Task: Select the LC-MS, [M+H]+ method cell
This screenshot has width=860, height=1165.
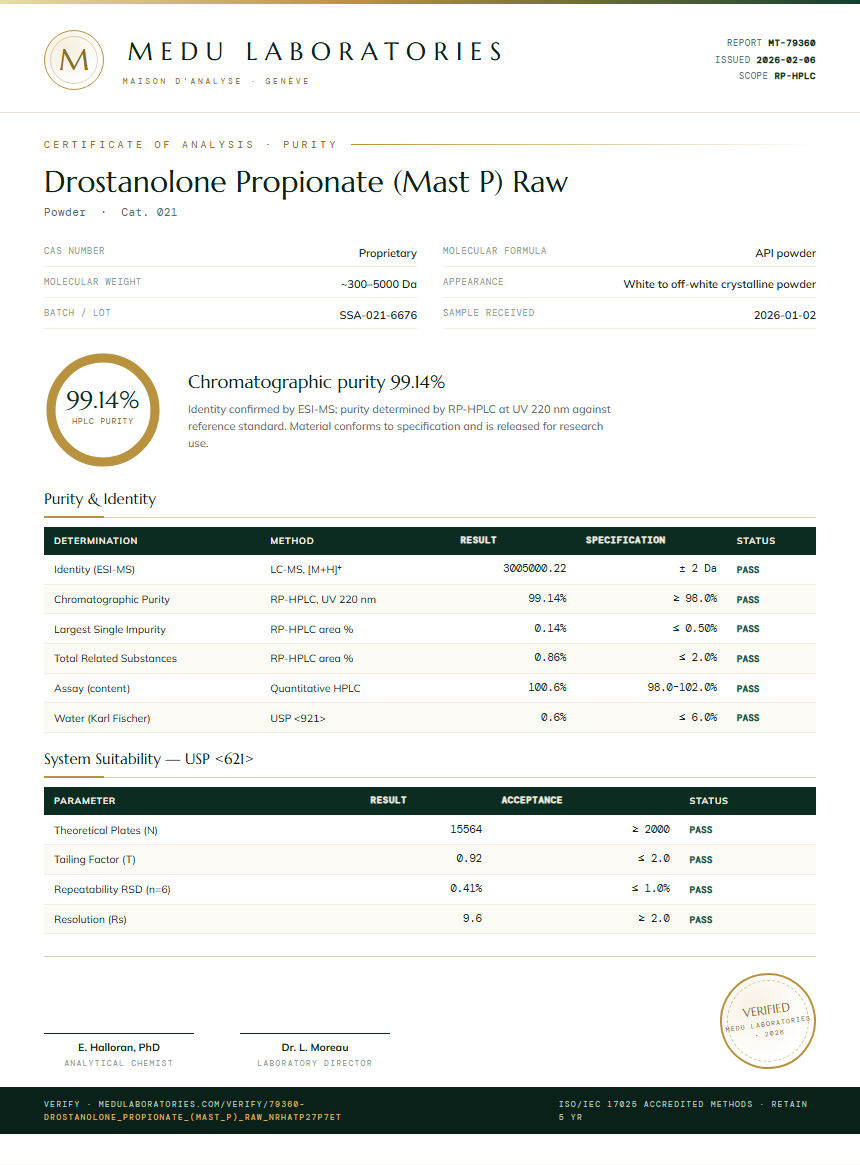Action: coord(305,570)
